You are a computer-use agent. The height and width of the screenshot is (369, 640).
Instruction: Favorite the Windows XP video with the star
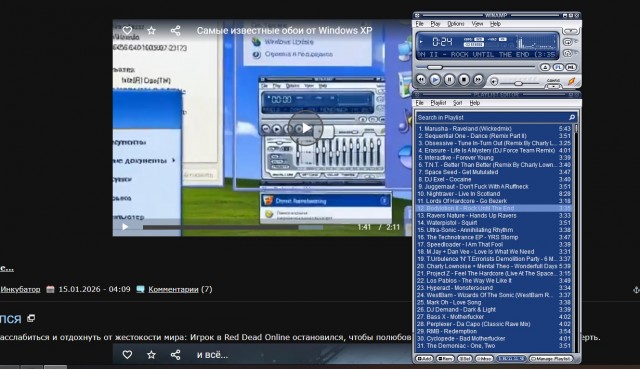(x=151, y=31)
